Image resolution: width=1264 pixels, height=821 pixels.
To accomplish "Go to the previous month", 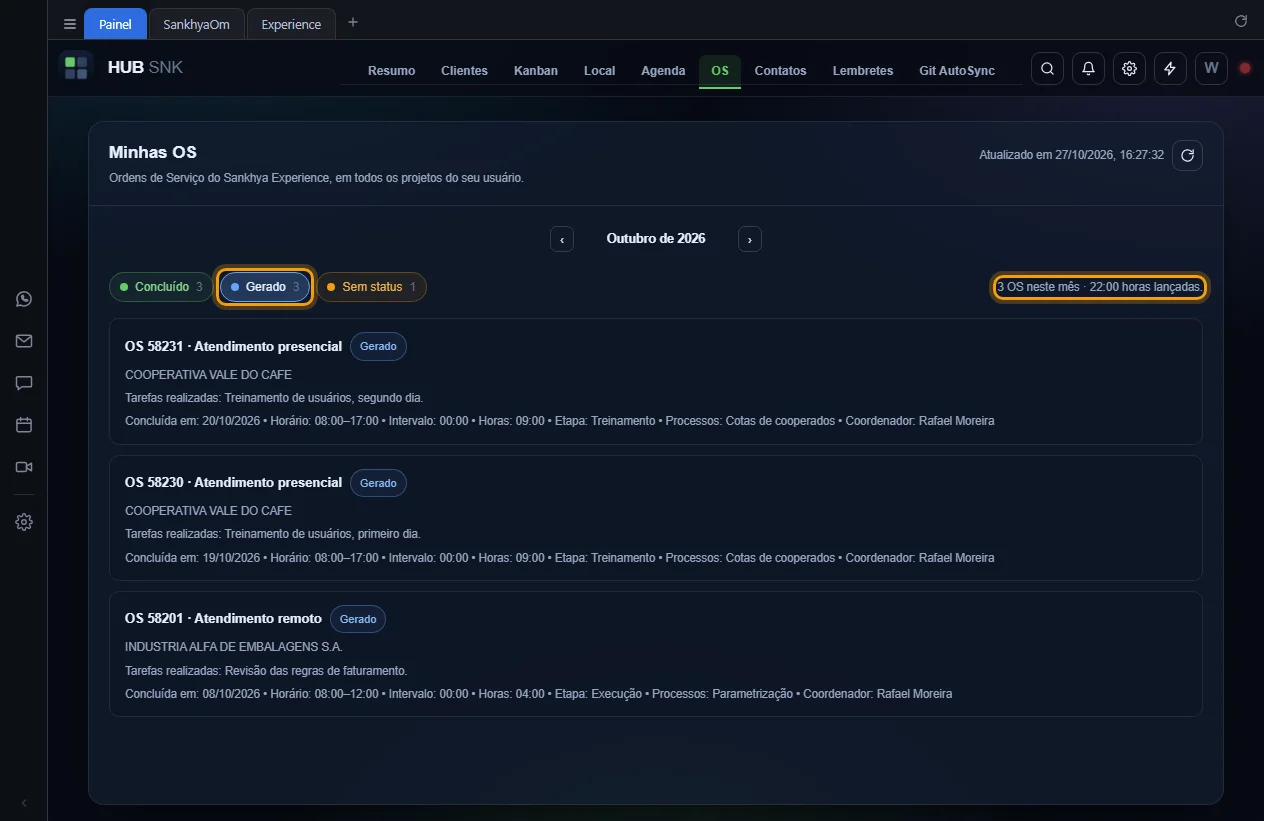I will pyautogui.click(x=562, y=239).
